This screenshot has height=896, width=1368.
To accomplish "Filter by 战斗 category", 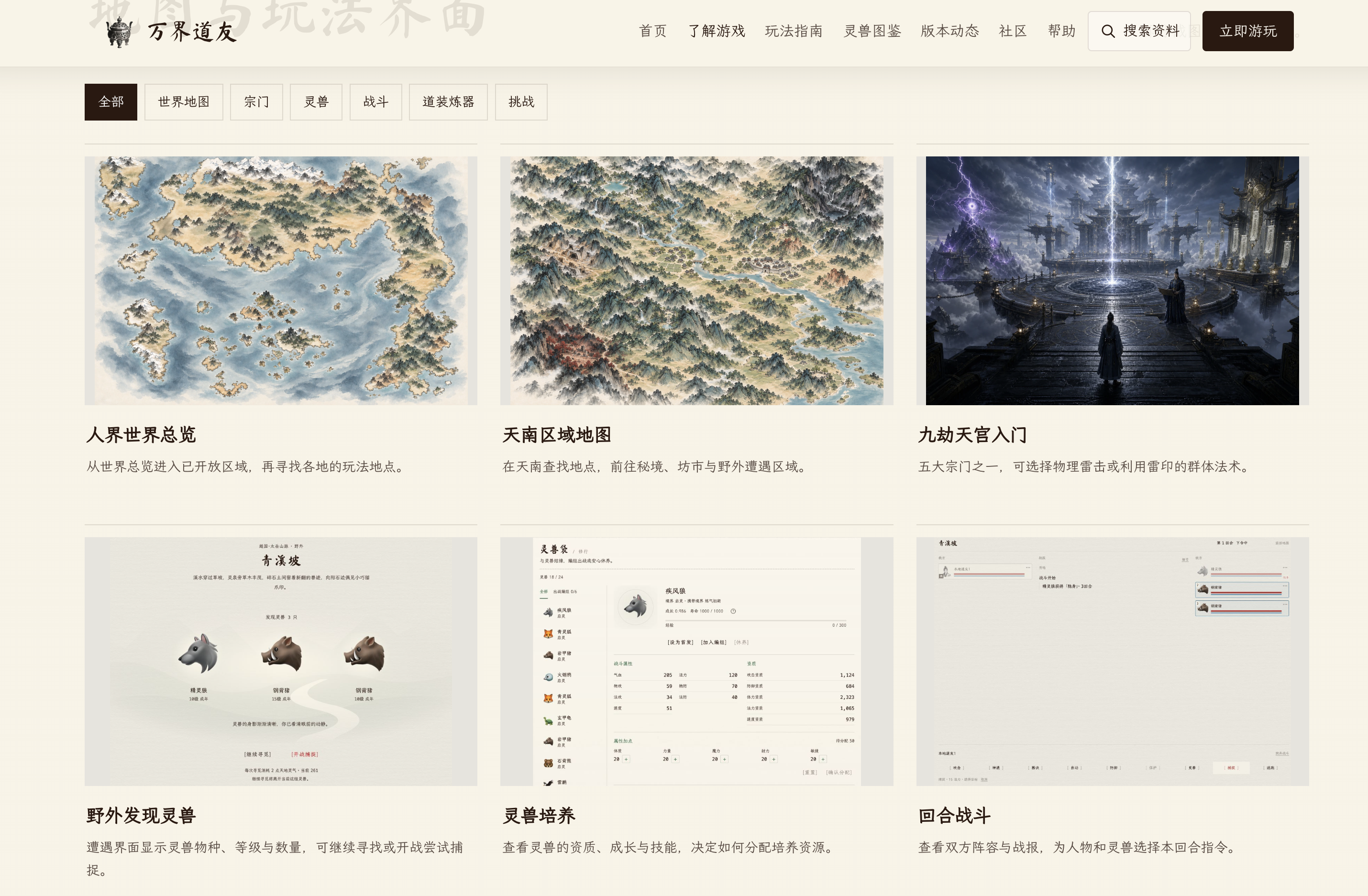I will tap(376, 102).
